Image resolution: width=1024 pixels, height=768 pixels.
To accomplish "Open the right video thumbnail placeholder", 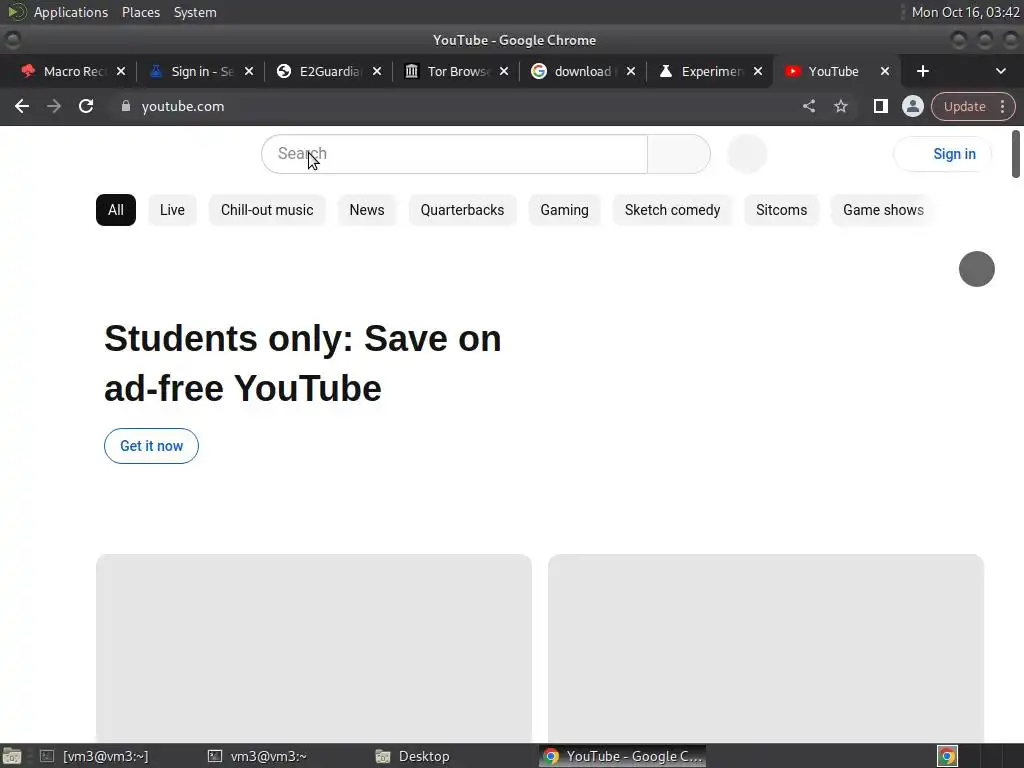I will [x=766, y=648].
